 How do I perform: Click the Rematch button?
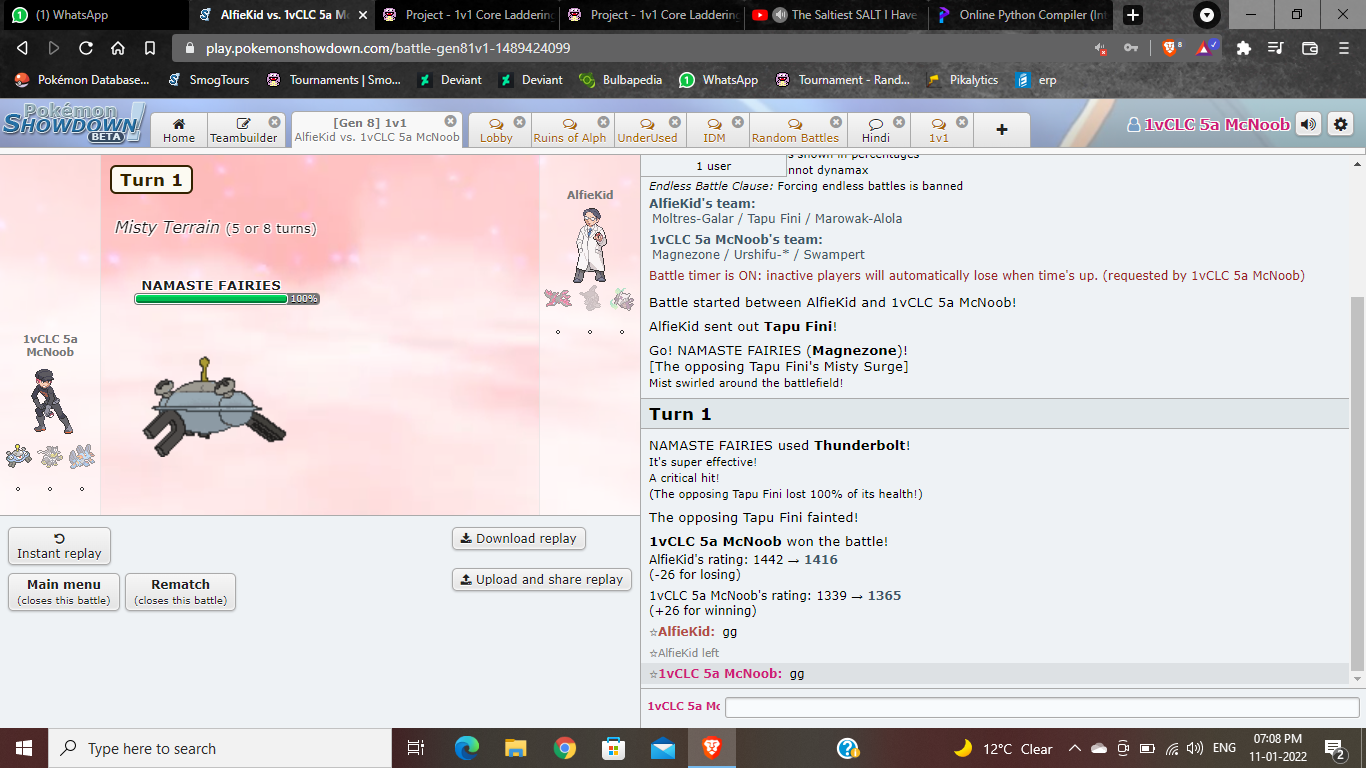[x=180, y=592]
